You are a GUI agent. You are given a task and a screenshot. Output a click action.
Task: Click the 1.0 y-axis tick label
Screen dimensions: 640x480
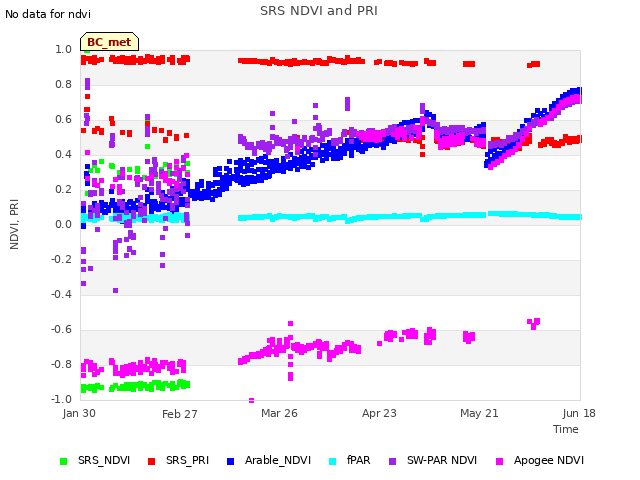64,49
